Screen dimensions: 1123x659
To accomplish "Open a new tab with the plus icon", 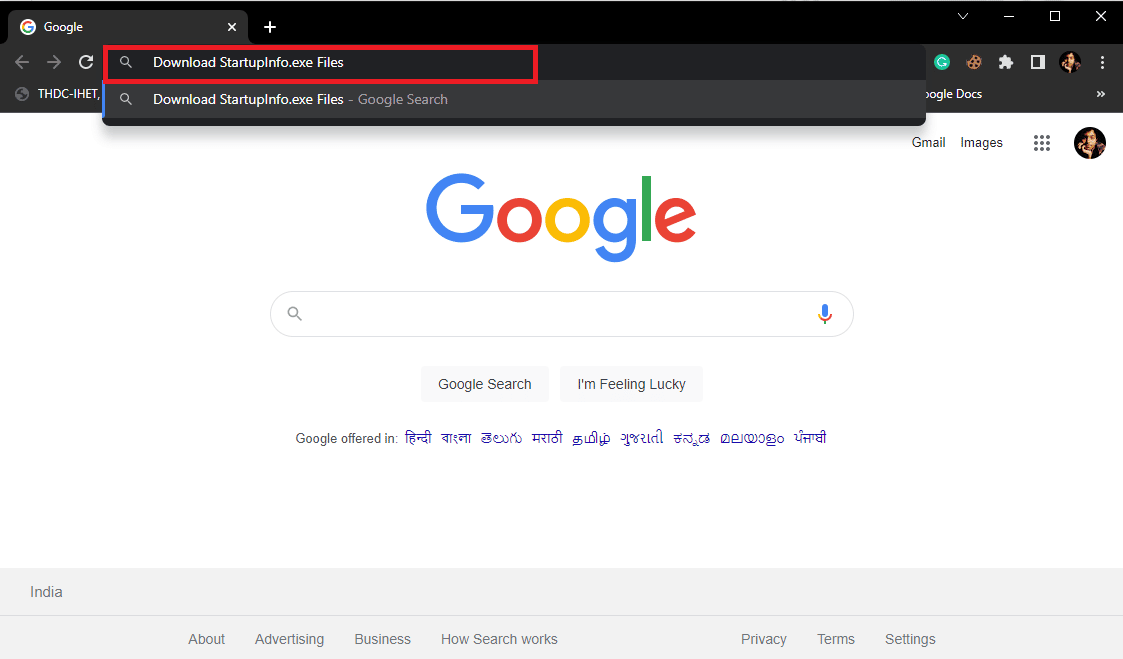I will [x=269, y=26].
